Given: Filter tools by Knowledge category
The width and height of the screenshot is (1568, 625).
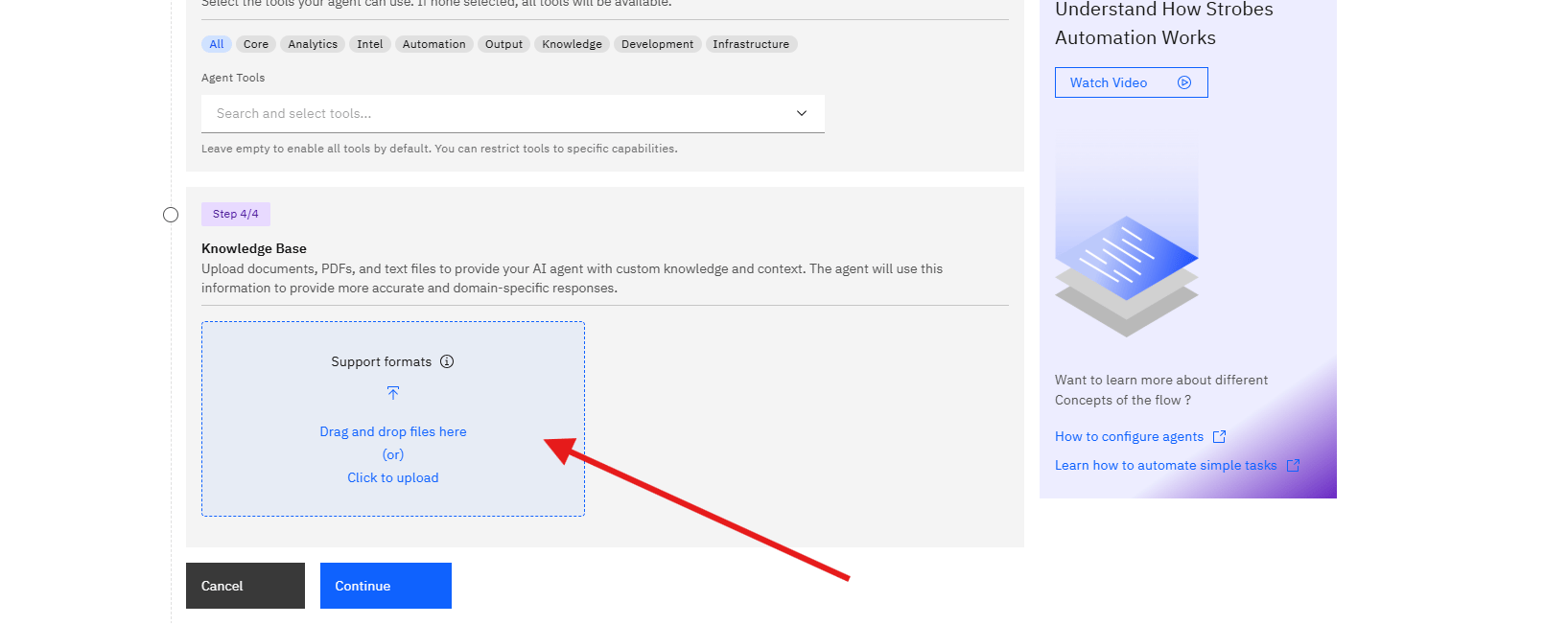Looking at the screenshot, I should click(x=573, y=44).
